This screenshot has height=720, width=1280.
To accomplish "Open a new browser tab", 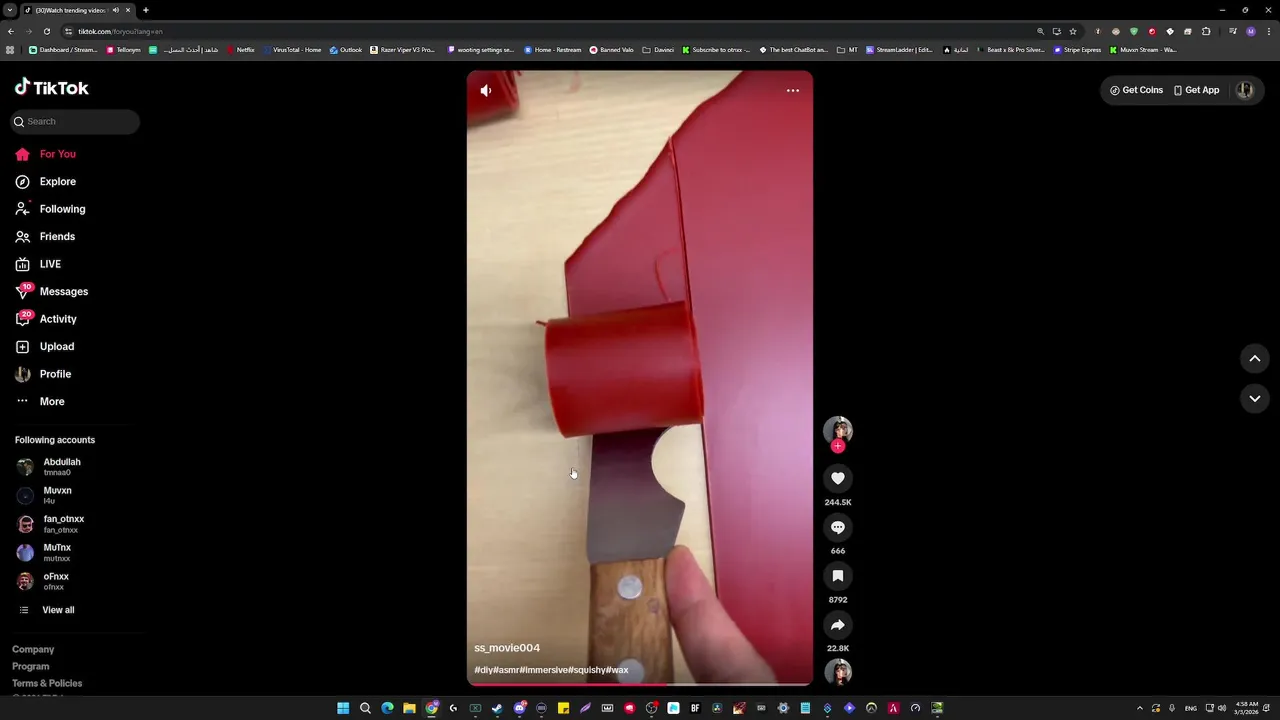I will [145, 10].
